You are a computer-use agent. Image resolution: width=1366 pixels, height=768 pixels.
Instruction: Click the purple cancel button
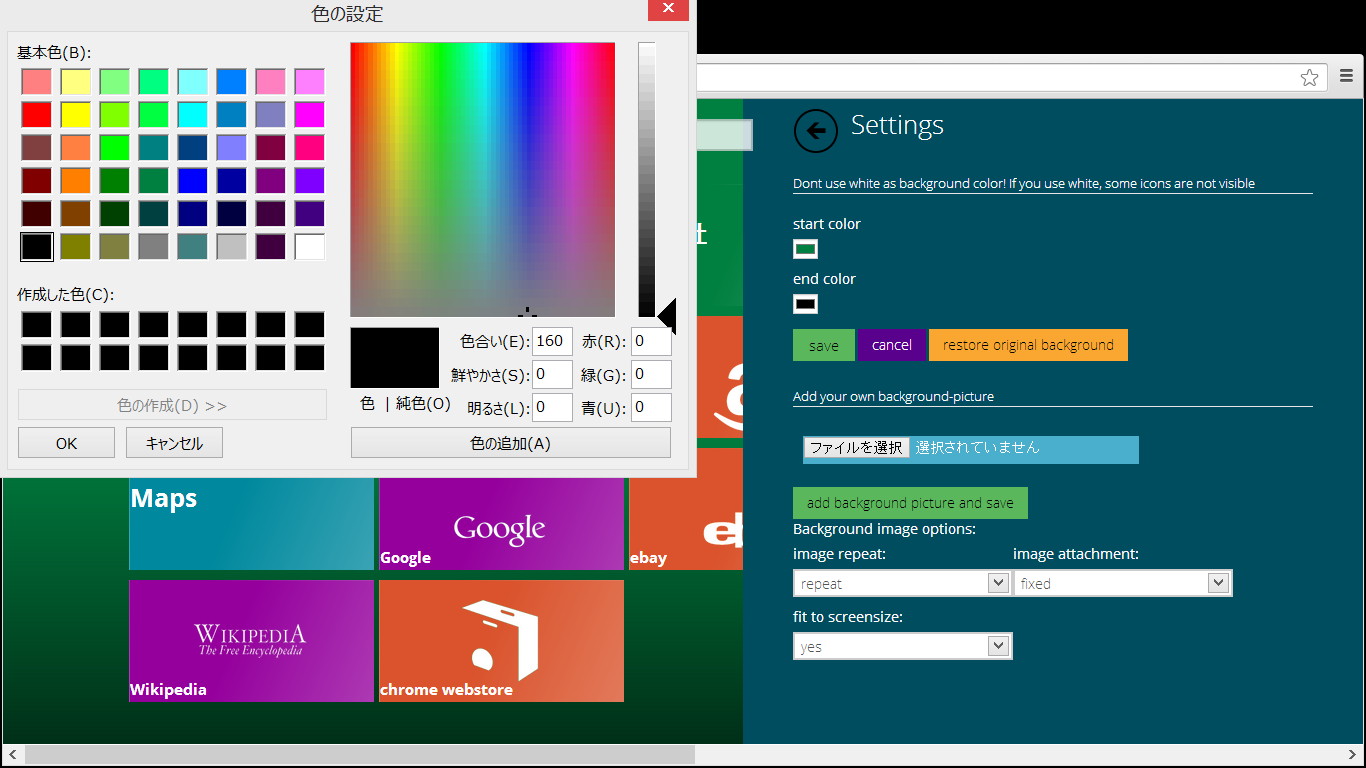click(892, 345)
